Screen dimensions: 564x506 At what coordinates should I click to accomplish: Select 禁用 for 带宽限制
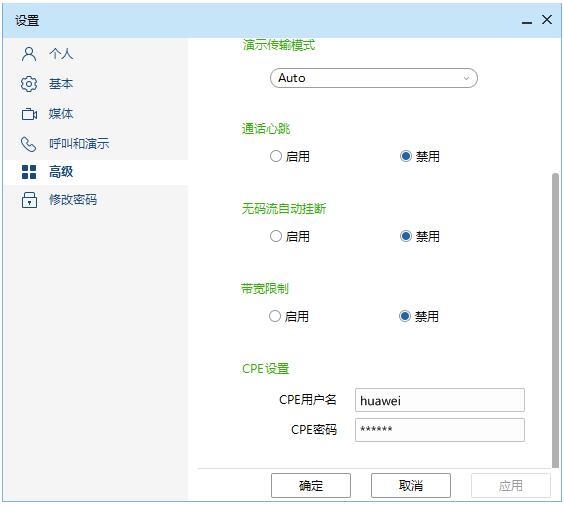tap(405, 316)
